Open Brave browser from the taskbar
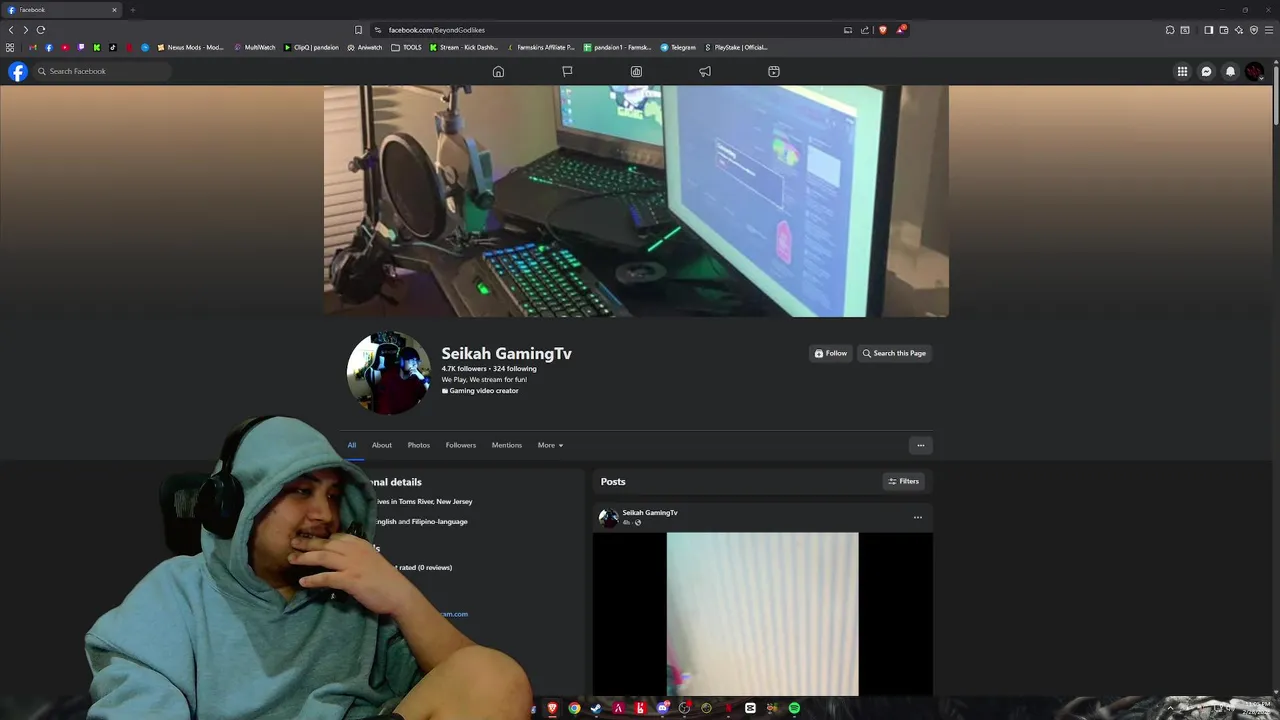Viewport: 1280px width, 720px height. coord(552,708)
